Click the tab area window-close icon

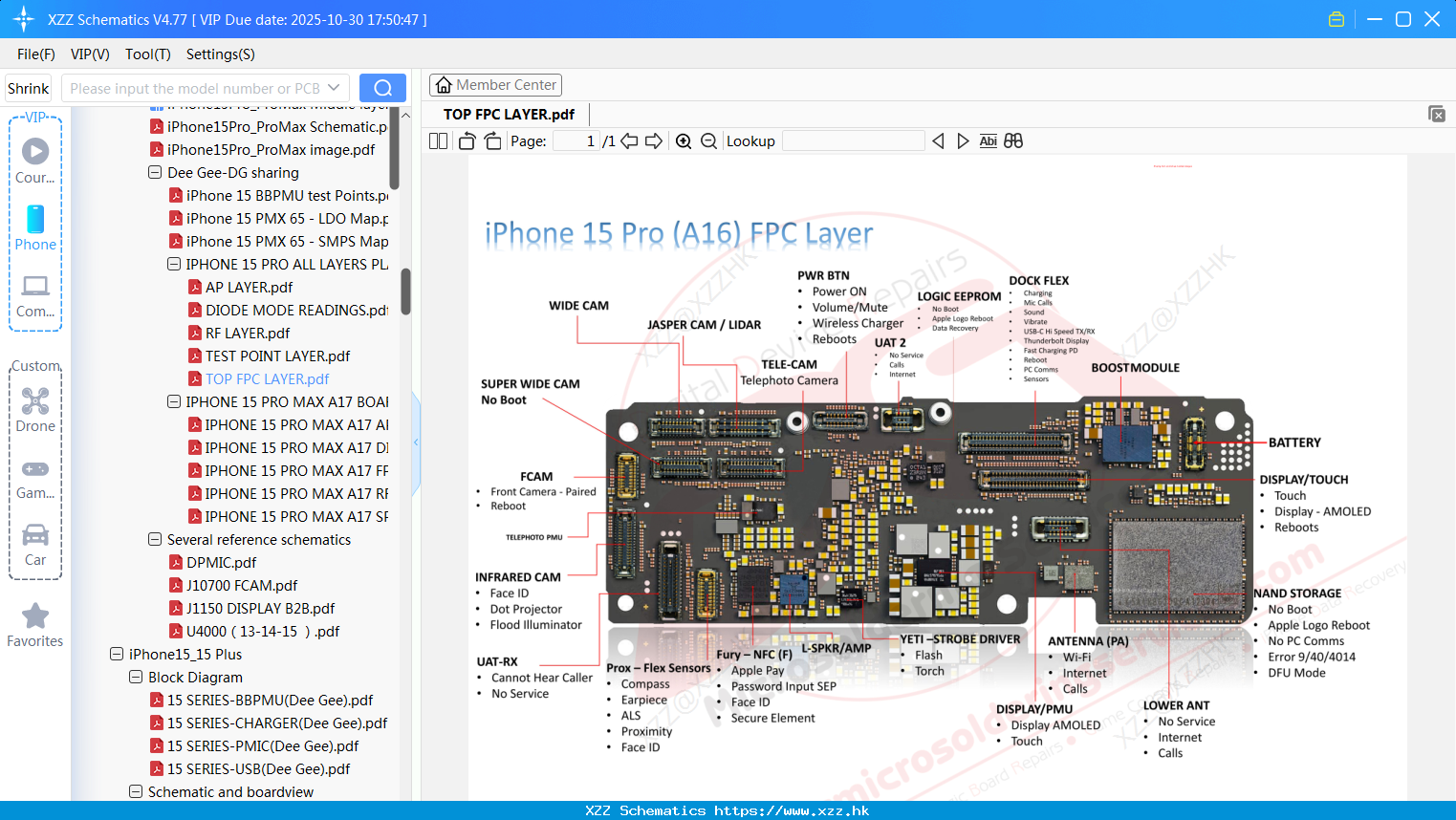tap(1437, 114)
